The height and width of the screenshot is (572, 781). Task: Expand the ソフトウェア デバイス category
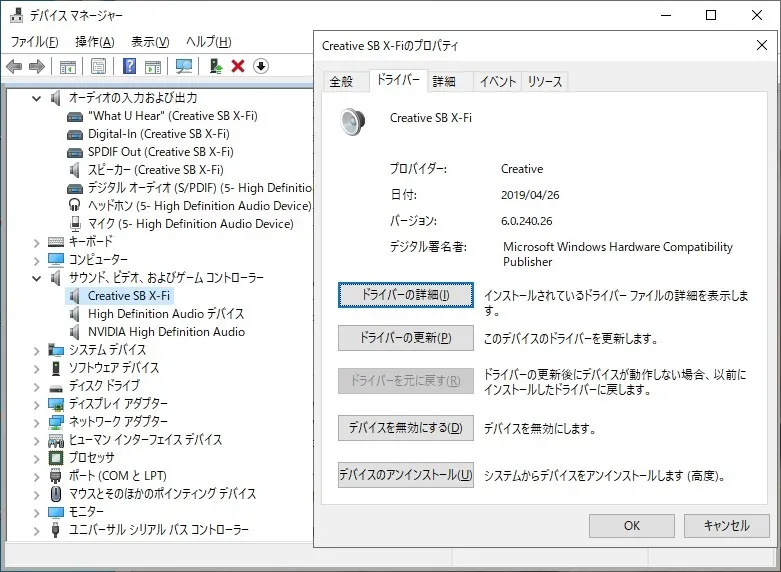pyautogui.click(x=36, y=369)
